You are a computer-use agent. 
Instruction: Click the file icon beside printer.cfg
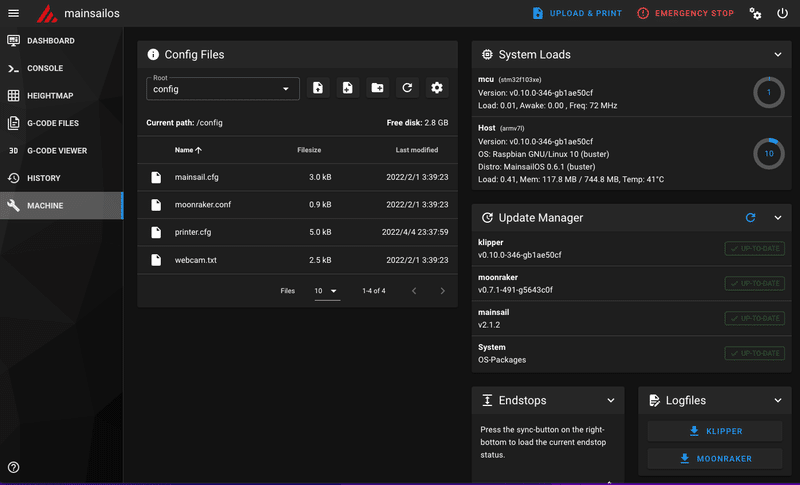pos(156,232)
